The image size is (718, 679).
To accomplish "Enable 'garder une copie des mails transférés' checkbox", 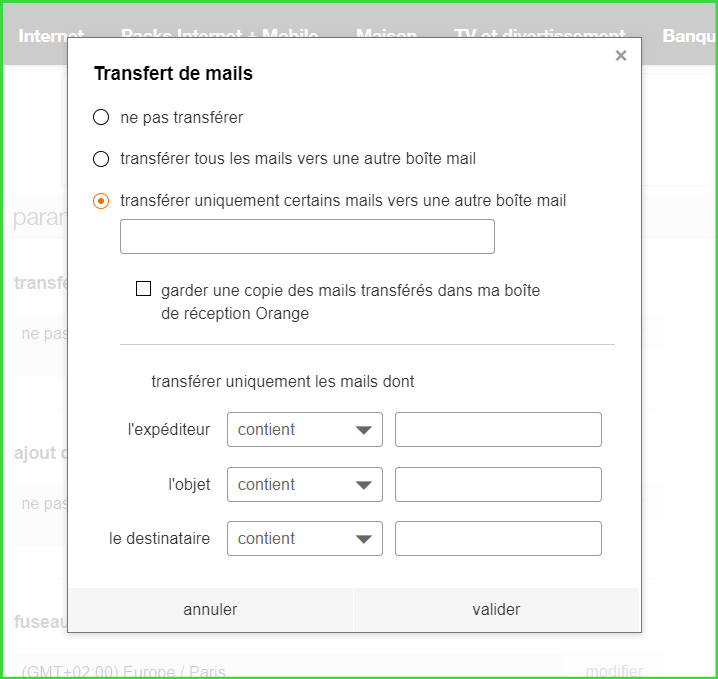I will 143,290.
